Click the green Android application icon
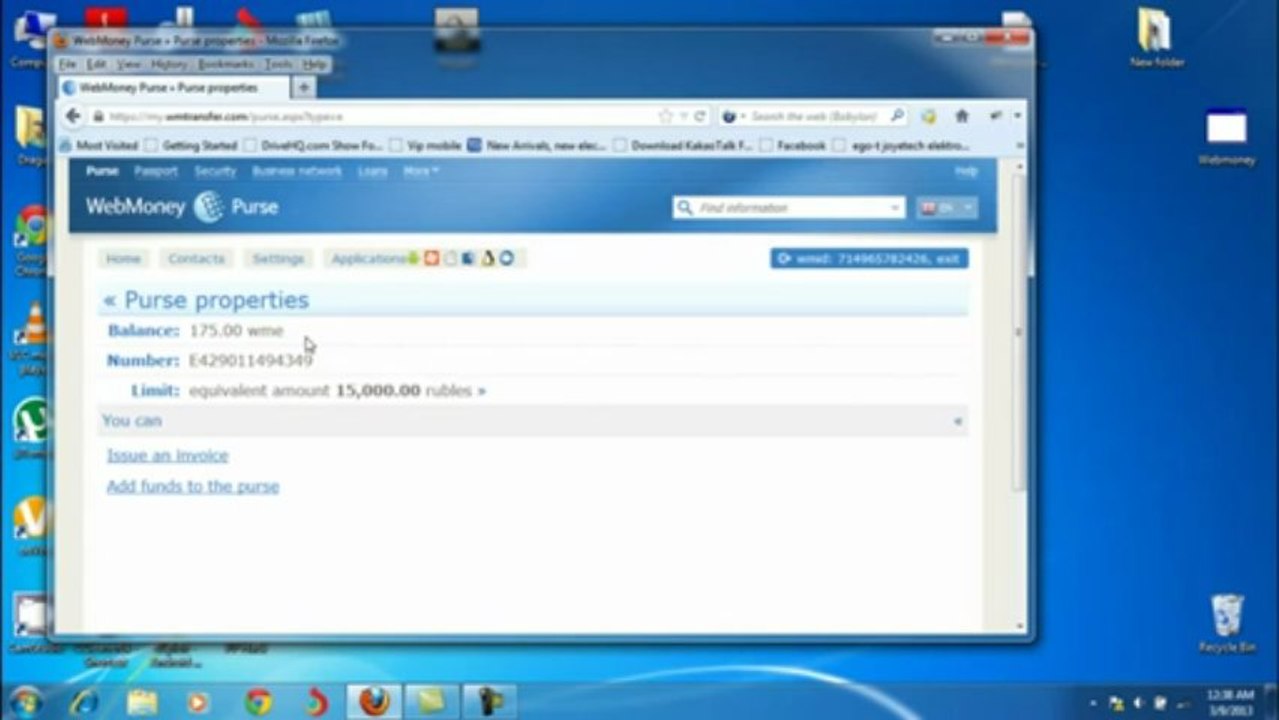1279x720 pixels. click(414, 258)
